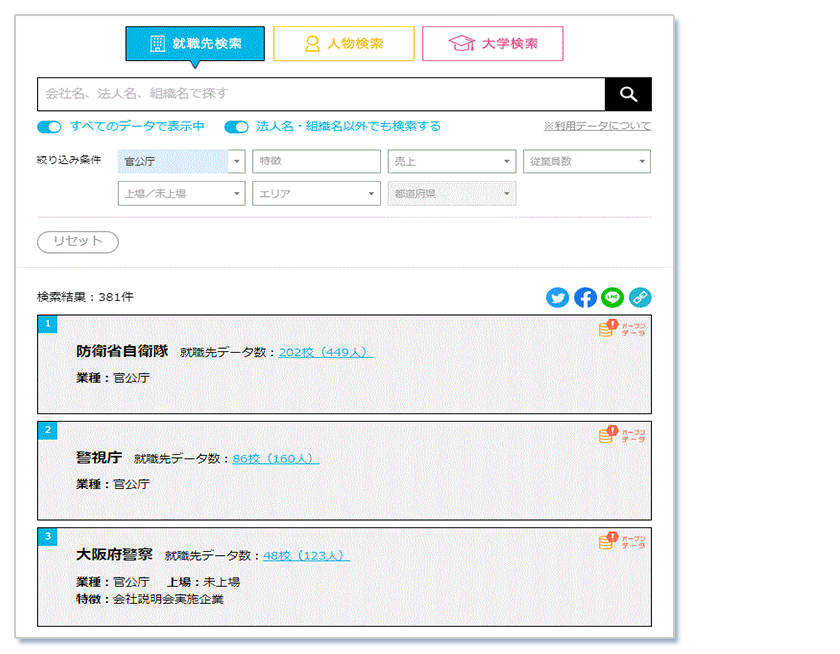This screenshot has height=654, width=840.
Task: Open the ※利用データについて link
Action: tap(597, 126)
